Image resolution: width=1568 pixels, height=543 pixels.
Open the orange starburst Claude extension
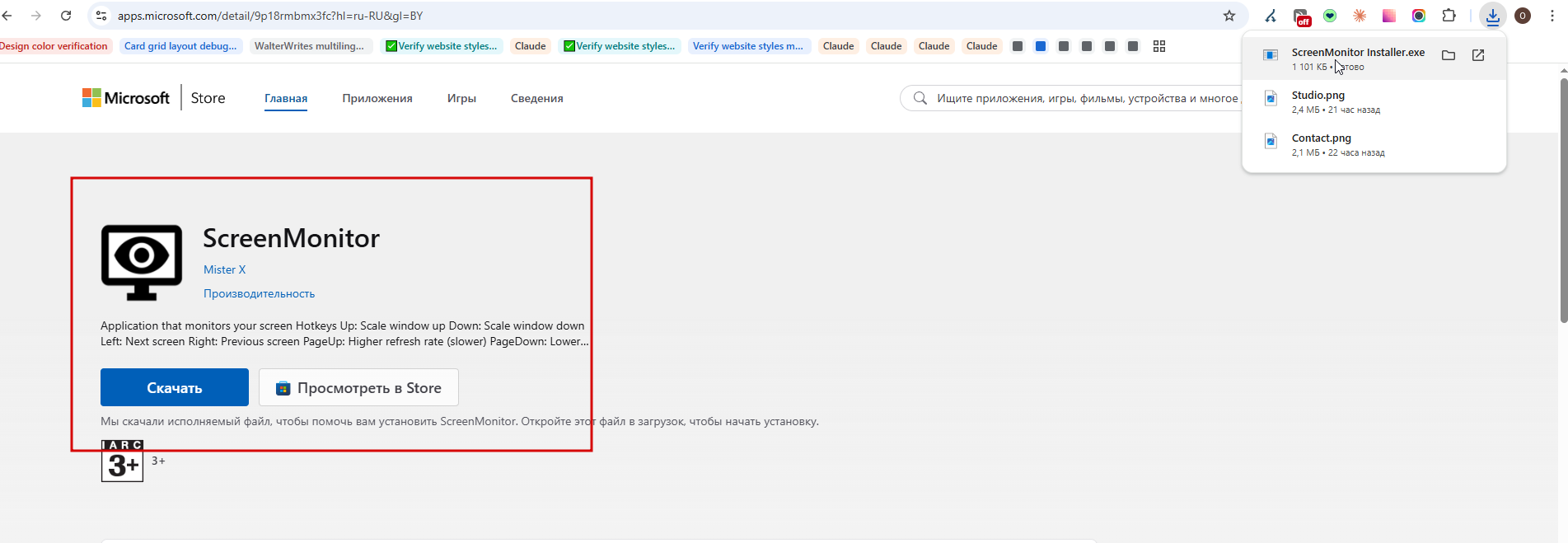[x=1360, y=16]
